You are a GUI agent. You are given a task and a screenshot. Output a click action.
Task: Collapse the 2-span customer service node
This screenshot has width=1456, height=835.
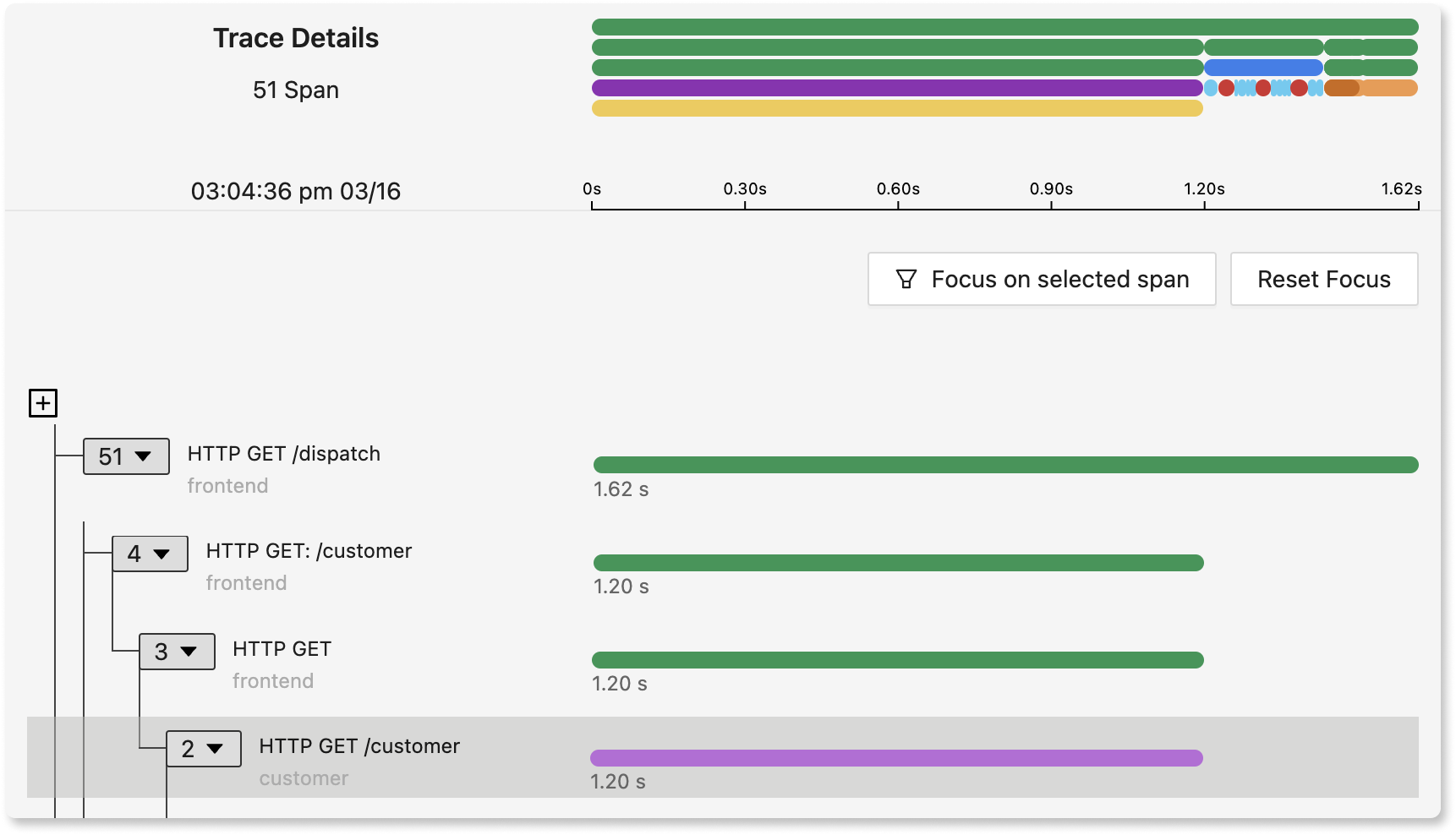[x=204, y=749]
